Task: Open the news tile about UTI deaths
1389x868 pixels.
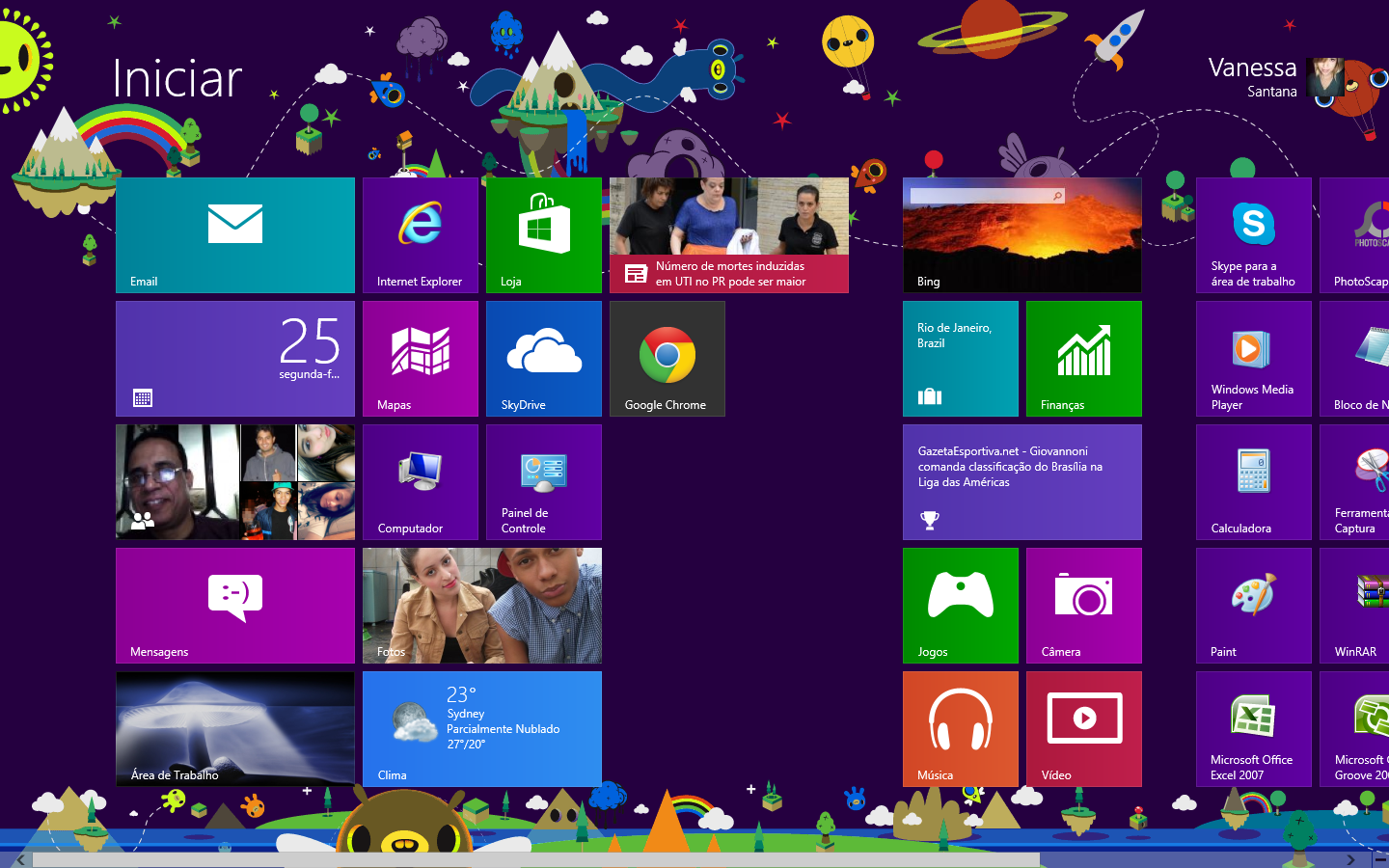Action: [x=729, y=235]
